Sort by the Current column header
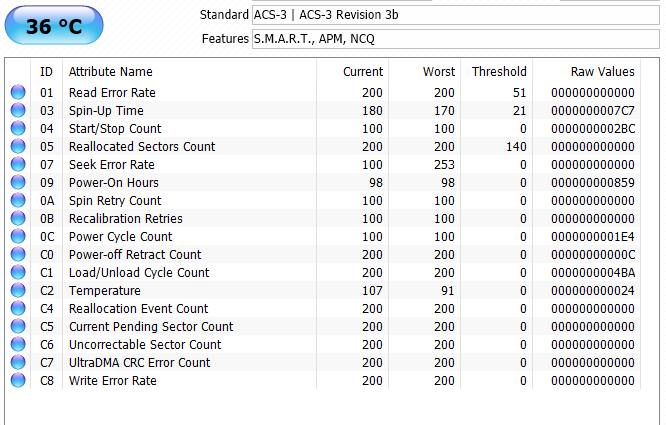Viewport: 666px width, 425px height. tap(363, 72)
